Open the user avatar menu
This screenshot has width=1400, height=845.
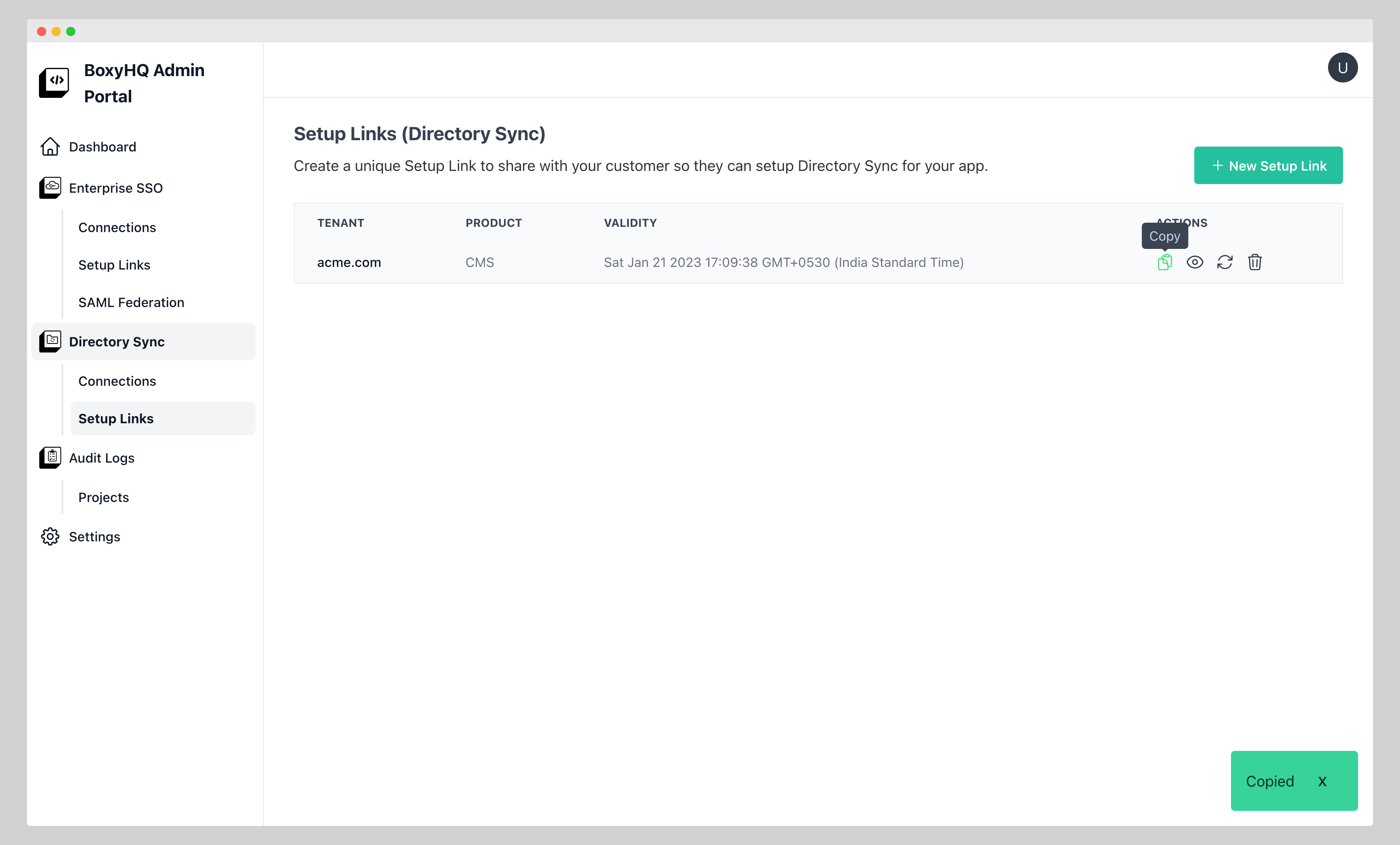(x=1343, y=67)
